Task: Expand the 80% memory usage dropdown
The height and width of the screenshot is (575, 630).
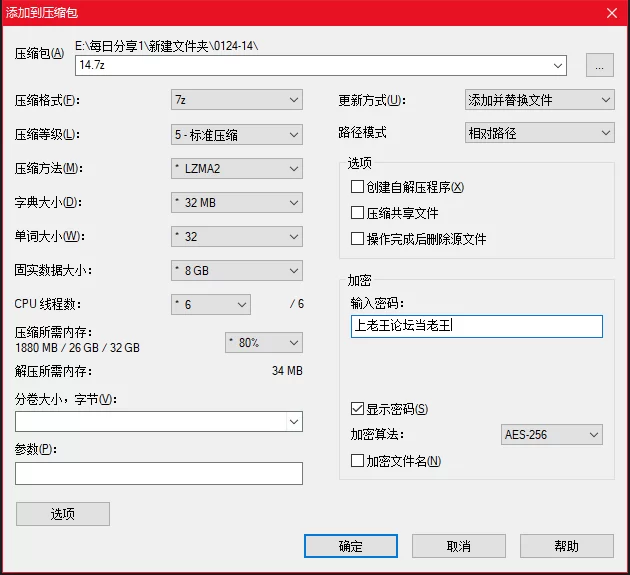Action: tap(264, 342)
